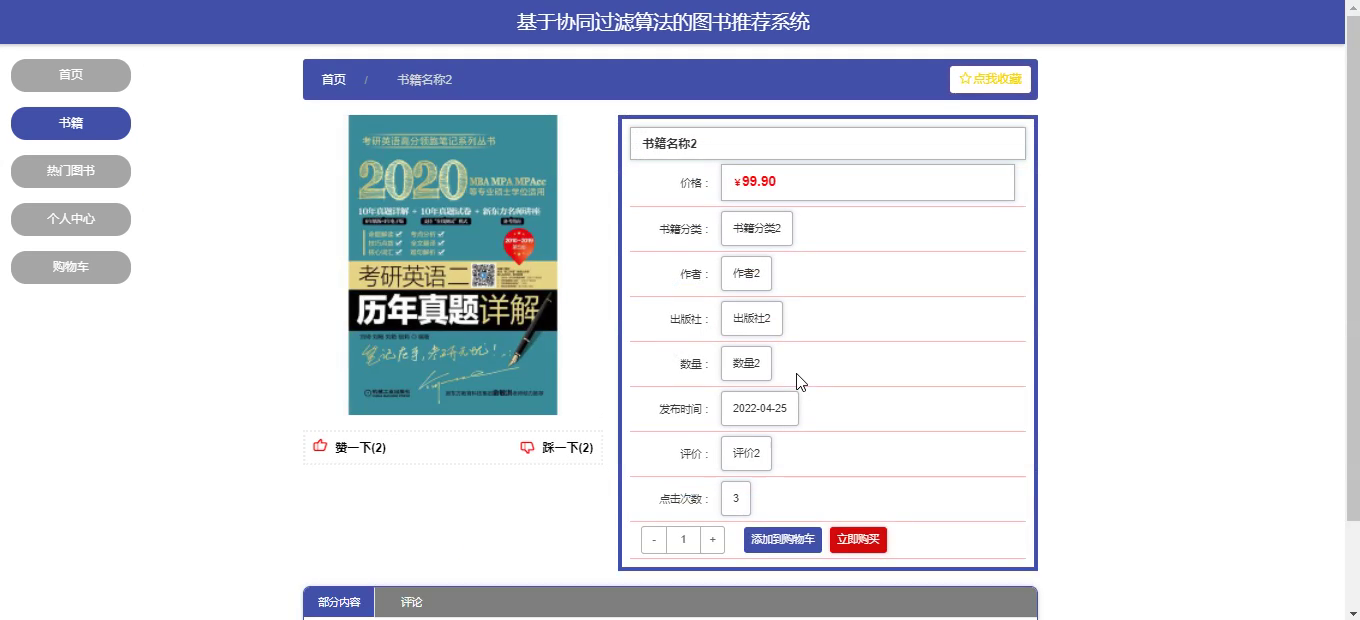This screenshot has height=620, width=1360.
Task: Click the 作者2 author value
Action: coord(746,273)
